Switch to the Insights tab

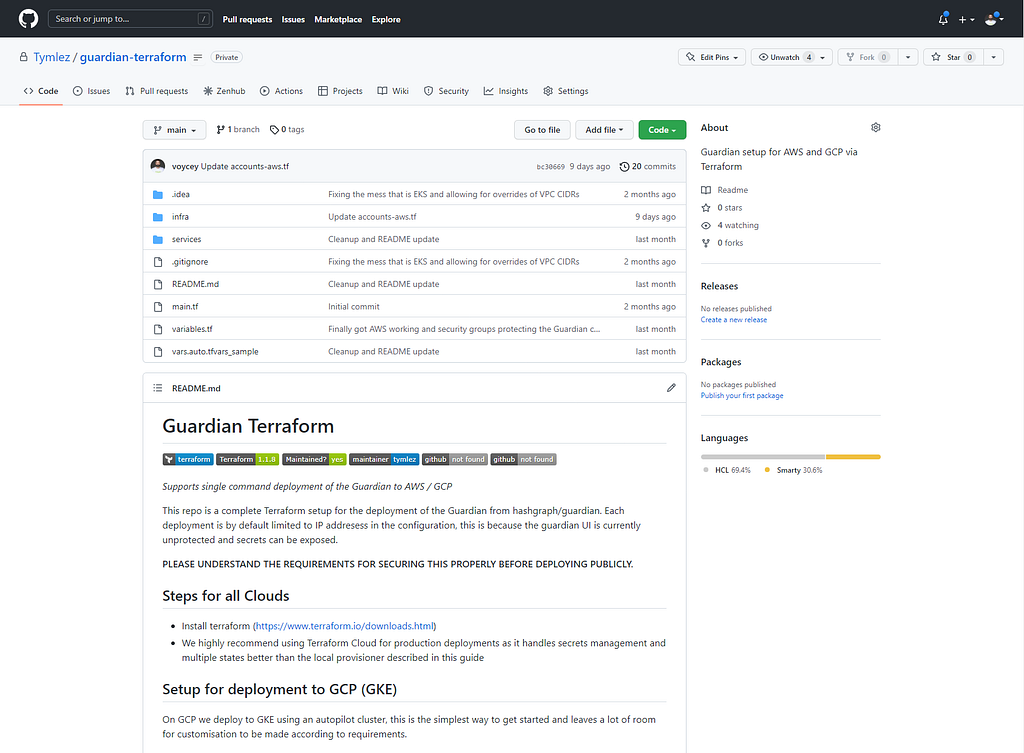506,91
